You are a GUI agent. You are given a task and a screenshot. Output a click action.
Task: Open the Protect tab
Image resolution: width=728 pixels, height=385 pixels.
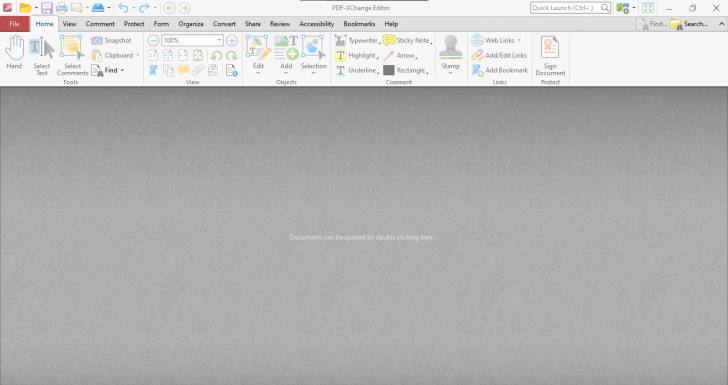coord(134,24)
